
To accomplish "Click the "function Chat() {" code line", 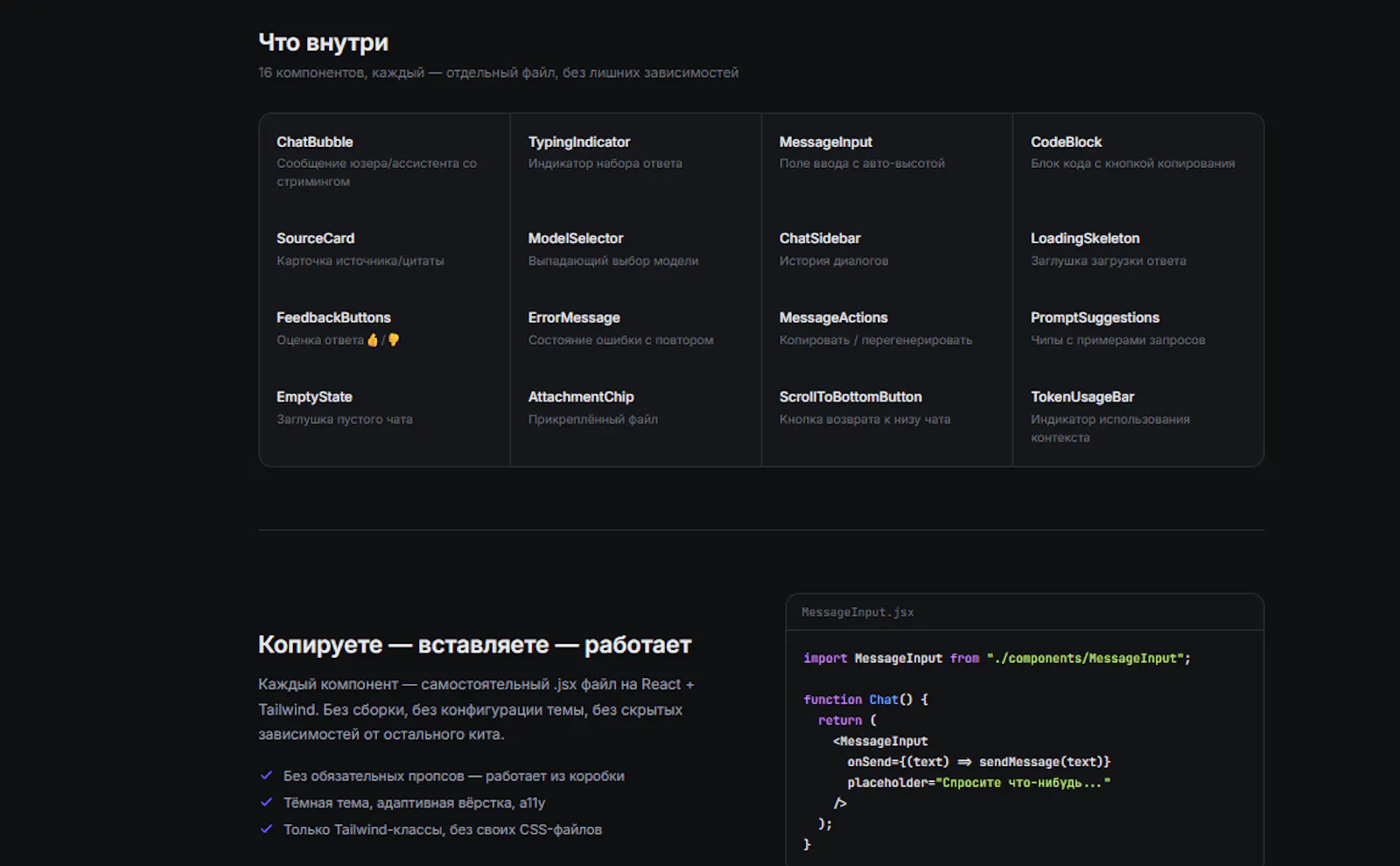I will click(865, 699).
